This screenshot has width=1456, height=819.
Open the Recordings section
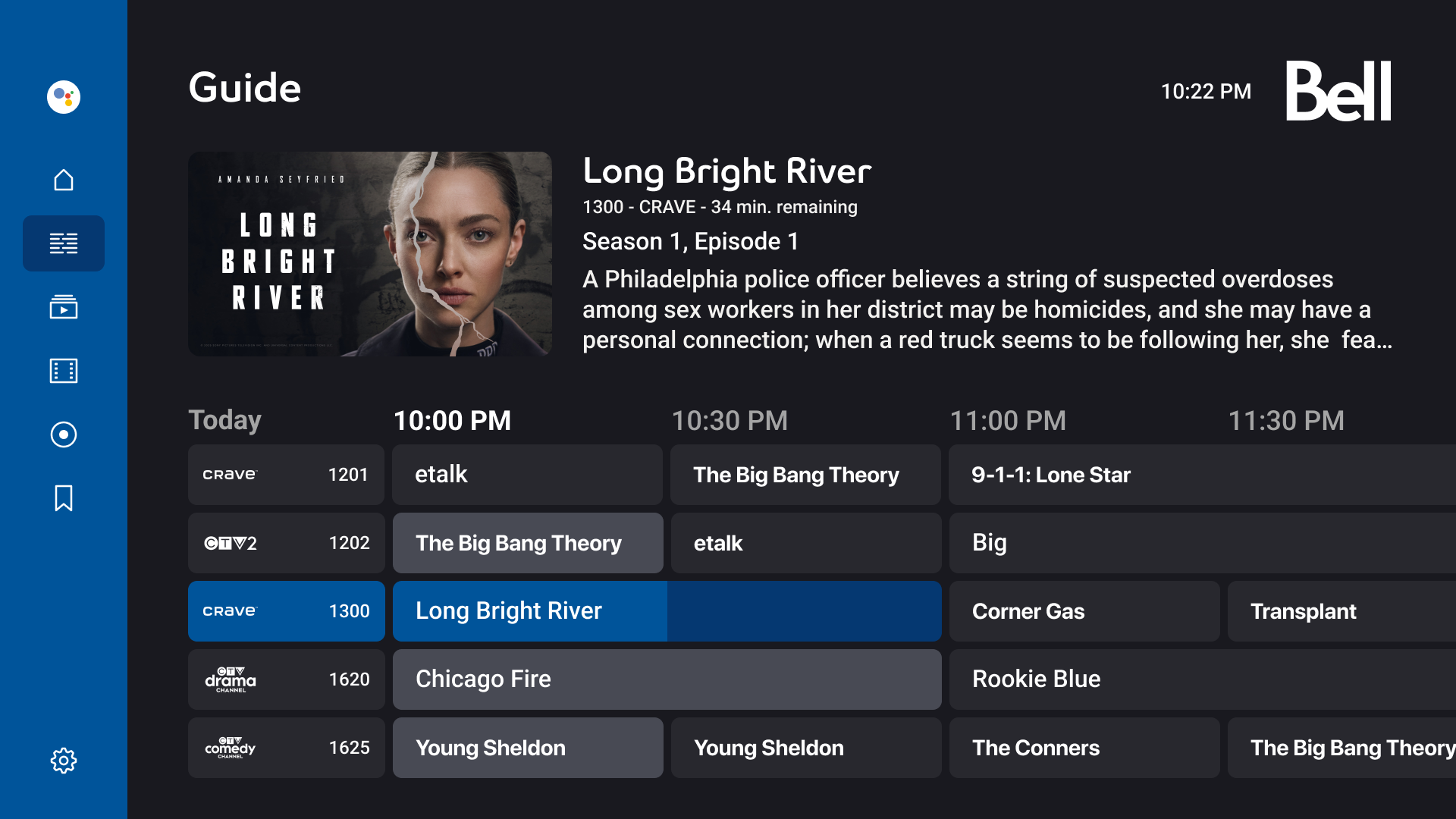[63, 435]
